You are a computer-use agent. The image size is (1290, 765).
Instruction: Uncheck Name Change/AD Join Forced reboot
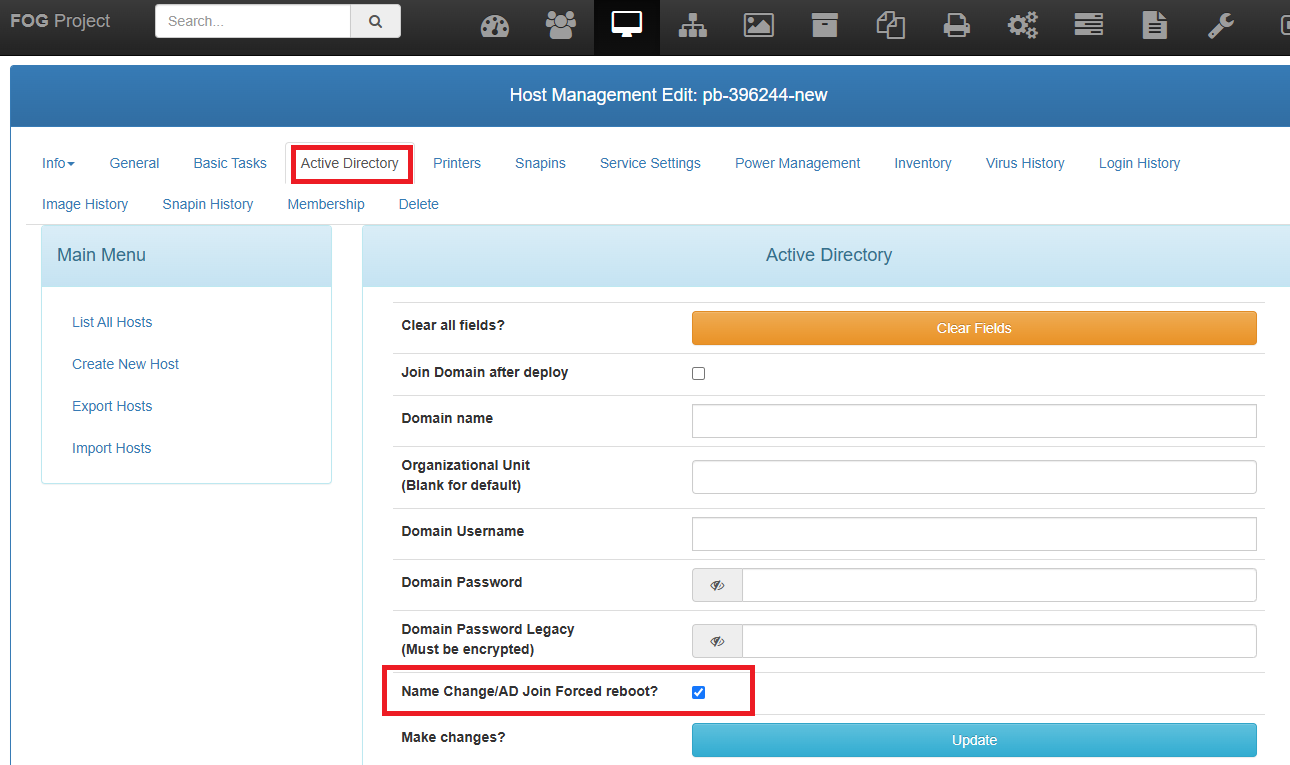[699, 692]
